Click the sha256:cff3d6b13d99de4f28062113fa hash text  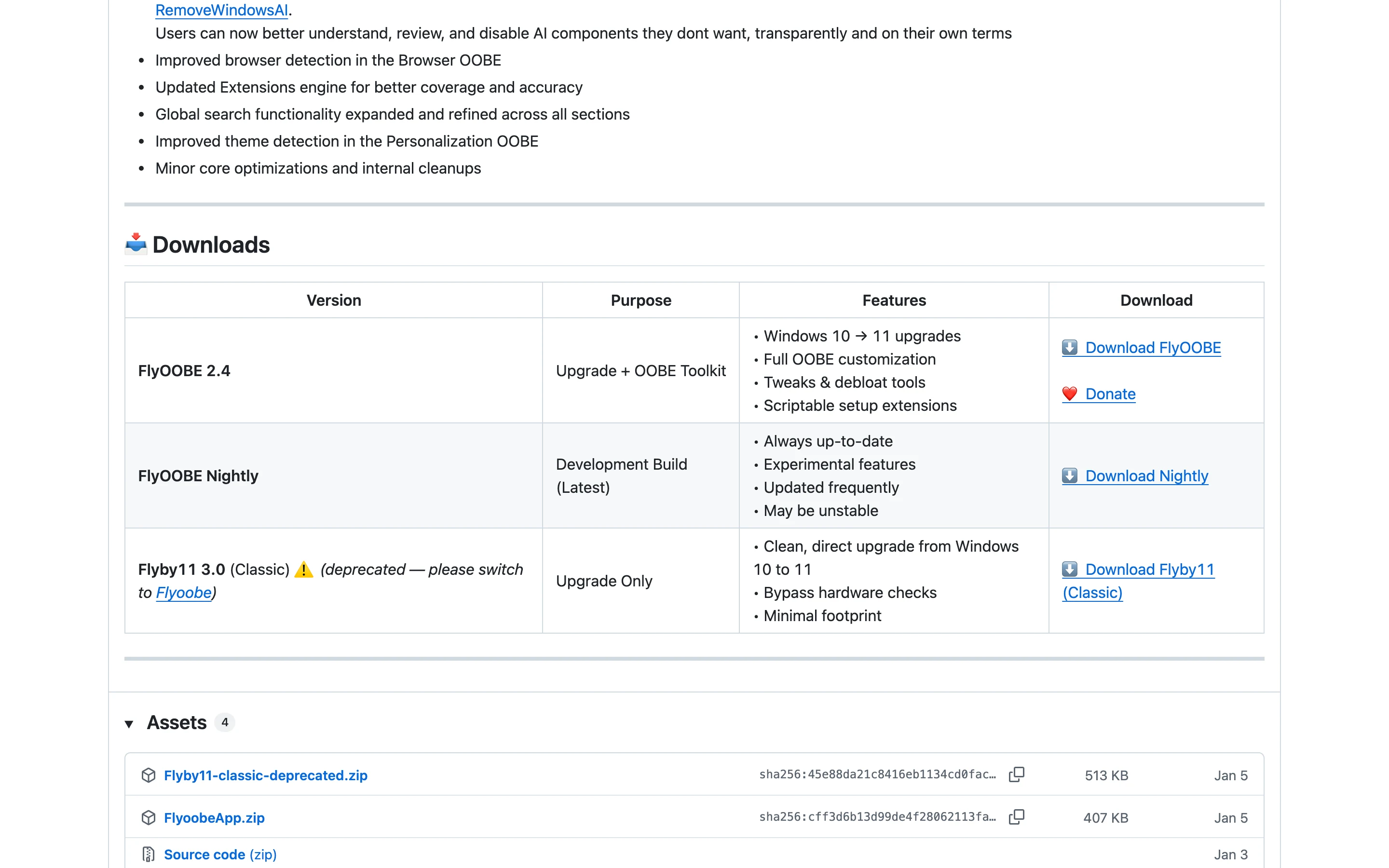click(x=877, y=817)
